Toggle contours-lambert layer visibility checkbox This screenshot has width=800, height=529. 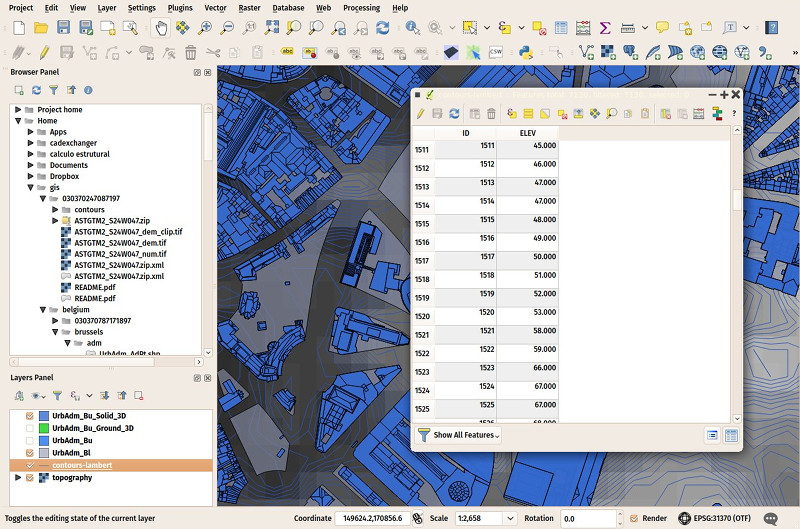click(x=30, y=465)
